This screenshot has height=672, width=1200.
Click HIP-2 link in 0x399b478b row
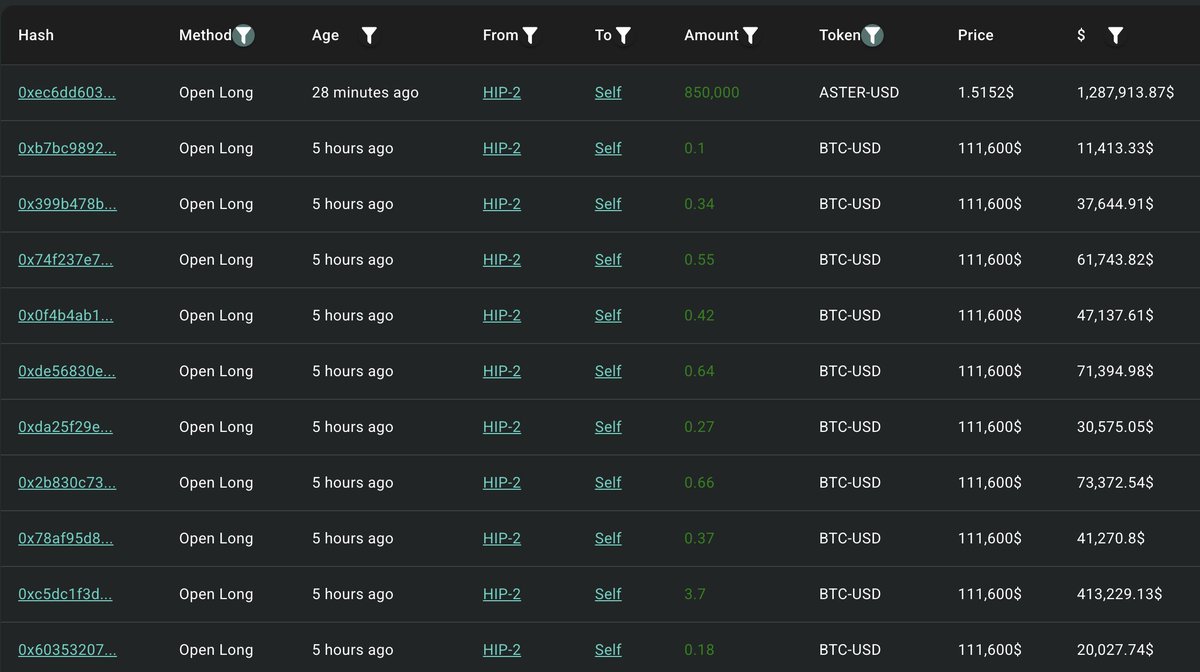click(x=502, y=204)
